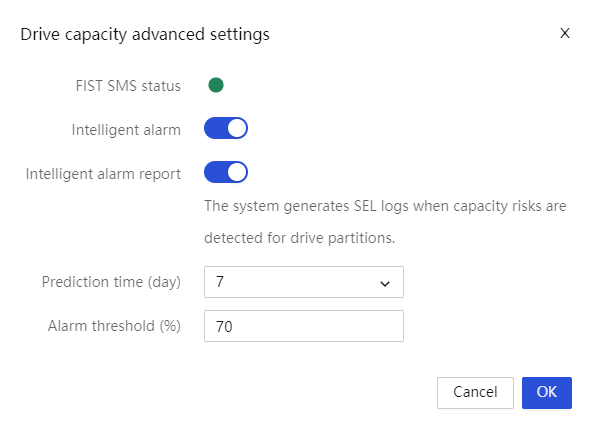Focus the Alarm threshold (%) input field

(304, 326)
